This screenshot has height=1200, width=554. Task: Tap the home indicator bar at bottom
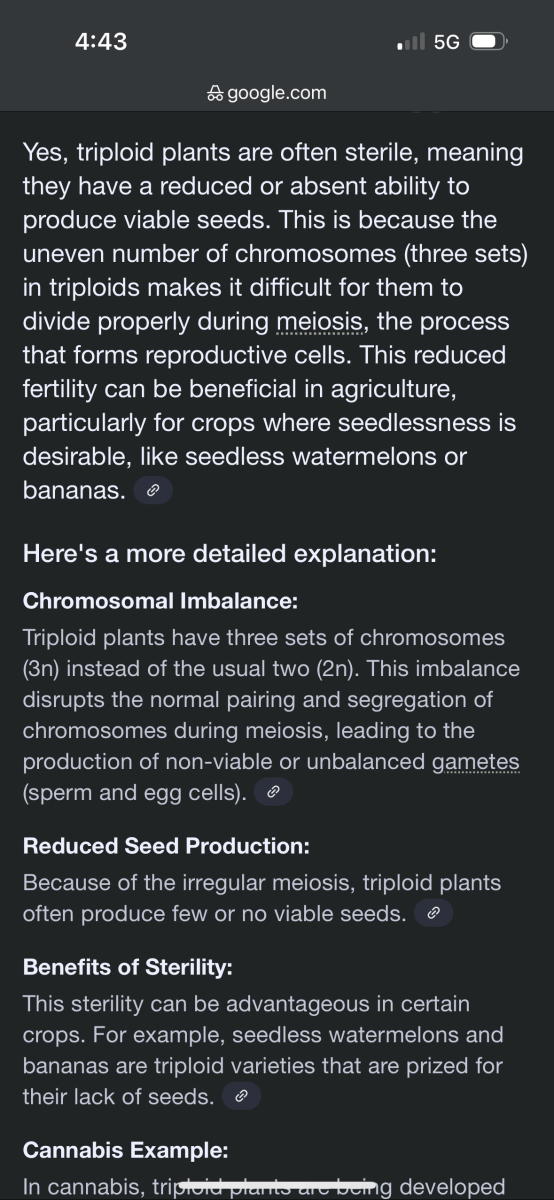pyautogui.click(x=277, y=1186)
